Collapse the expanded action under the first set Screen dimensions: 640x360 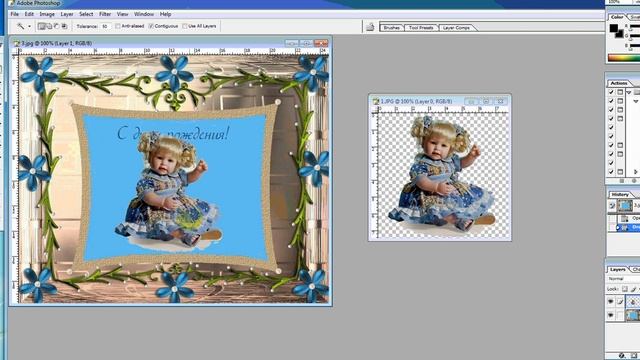[636, 101]
